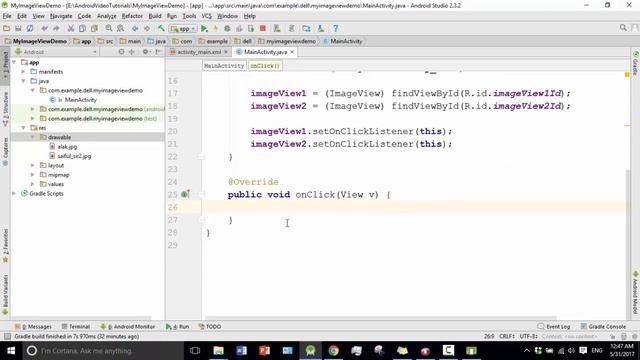Open the Event Log

pos(554,327)
